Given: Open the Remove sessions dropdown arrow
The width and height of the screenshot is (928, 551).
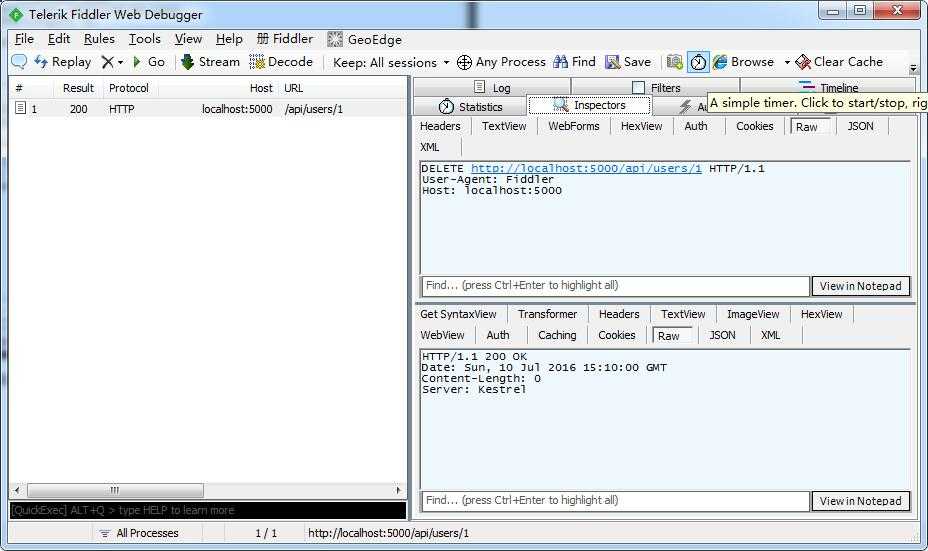Looking at the screenshot, I should (120, 62).
